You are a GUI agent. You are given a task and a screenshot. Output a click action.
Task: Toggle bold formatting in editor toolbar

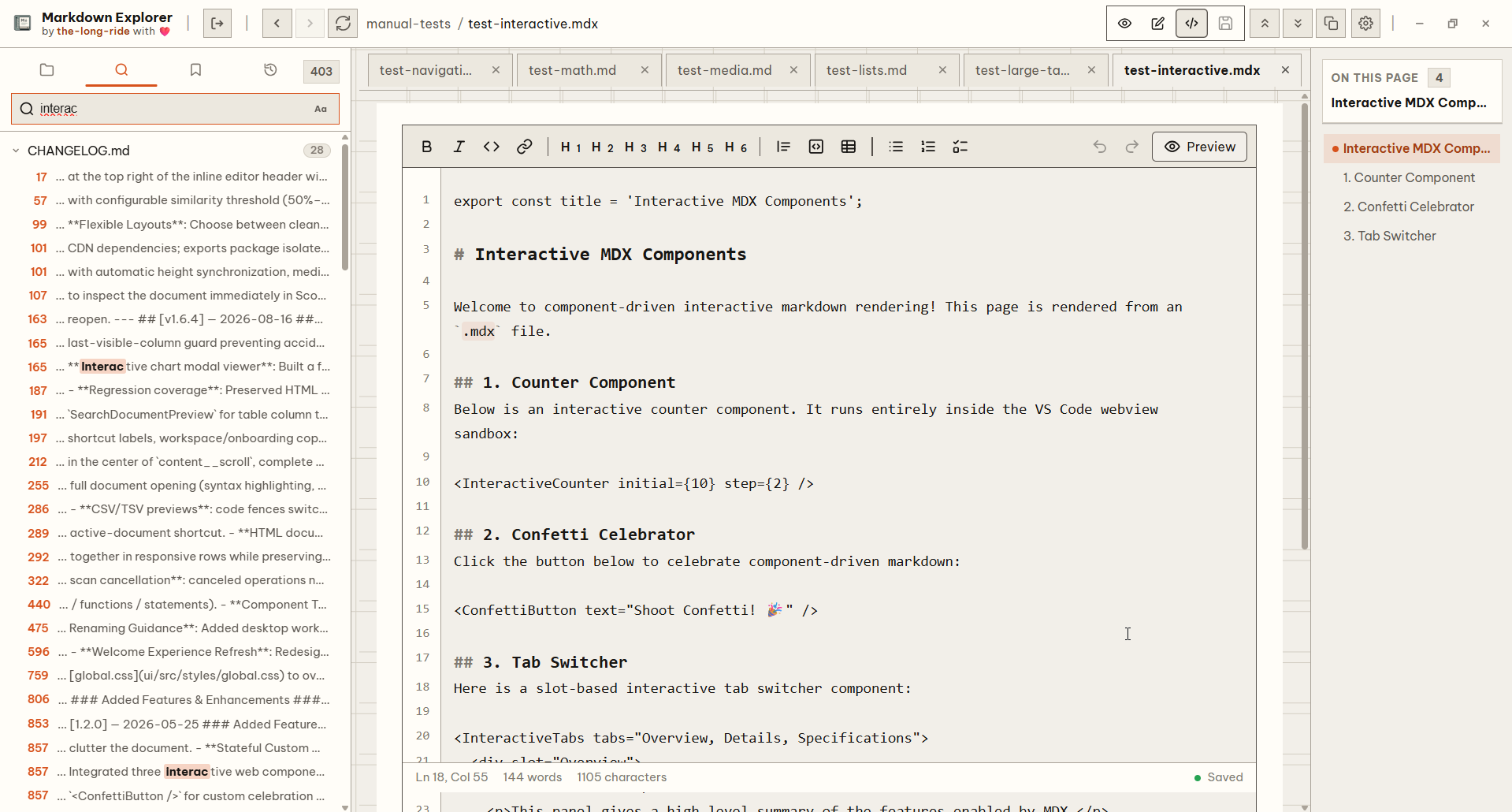(426, 147)
